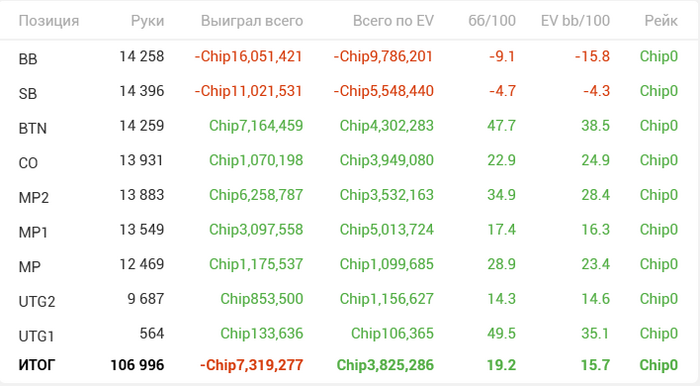Screen dimensions: 700x386
Task: Click the Выиграл всего column header
Action: coord(252,21)
